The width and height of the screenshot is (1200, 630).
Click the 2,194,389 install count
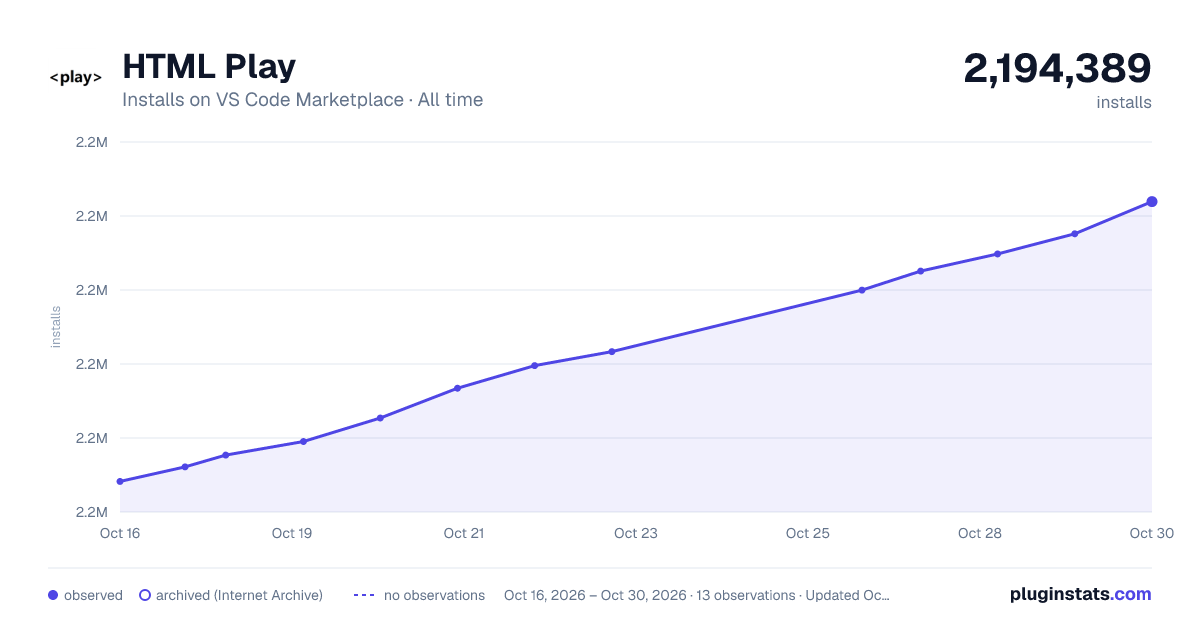[1057, 68]
